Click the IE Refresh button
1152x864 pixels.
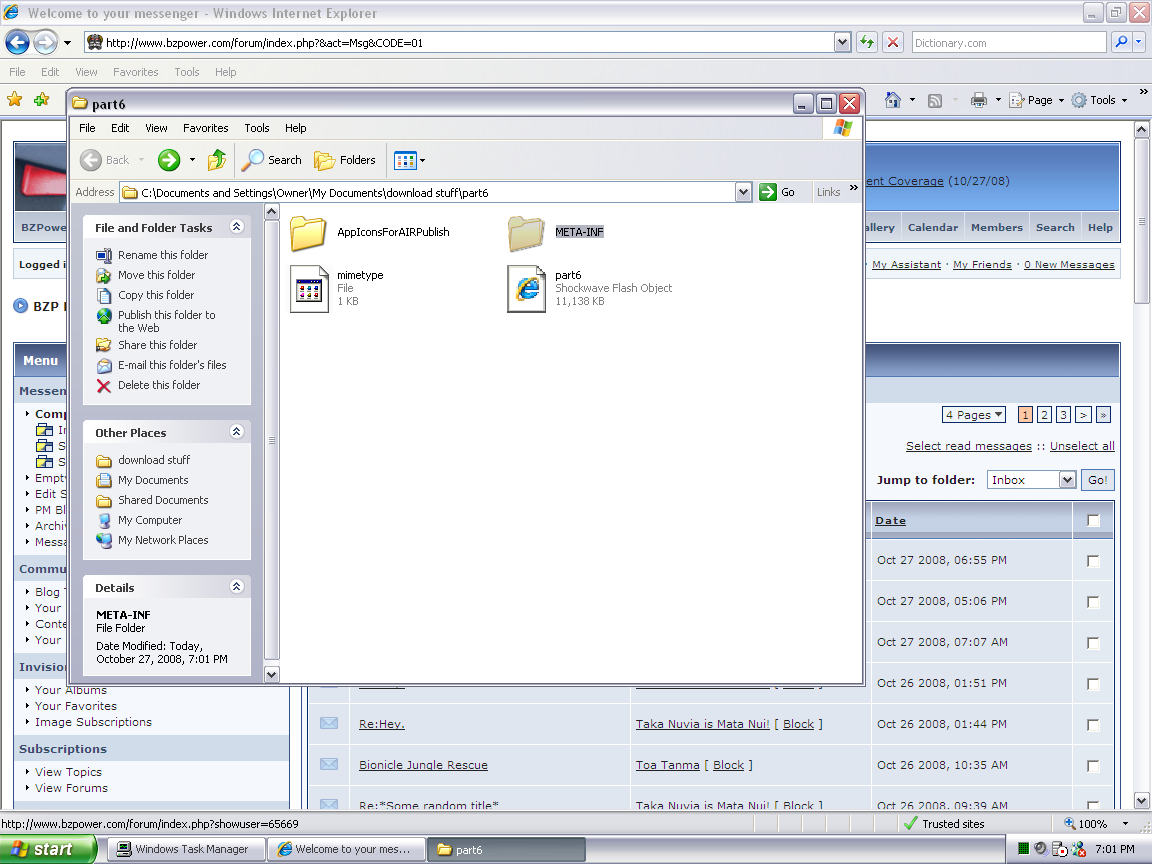pyautogui.click(x=867, y=43)
